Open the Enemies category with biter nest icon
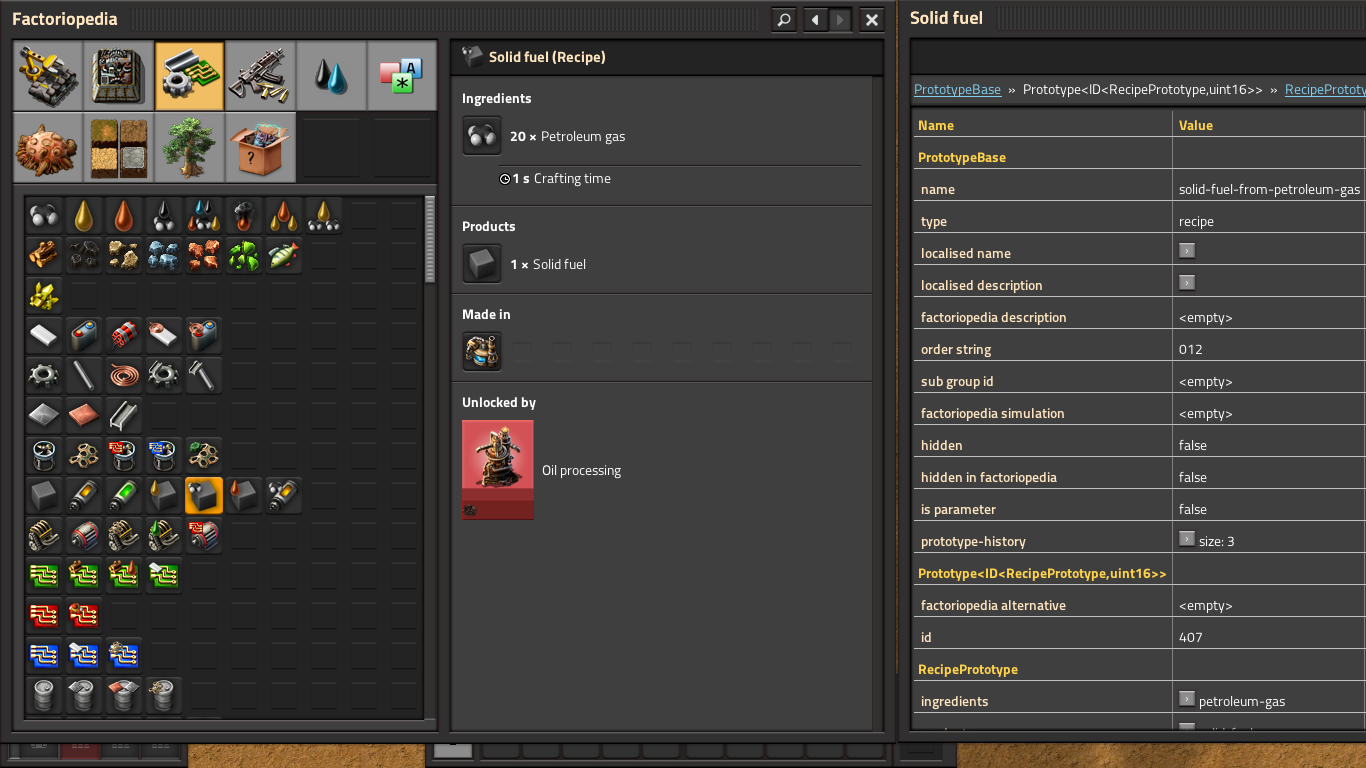The height and width of the screenshot is (768, 1366). [x=48, y=147]
